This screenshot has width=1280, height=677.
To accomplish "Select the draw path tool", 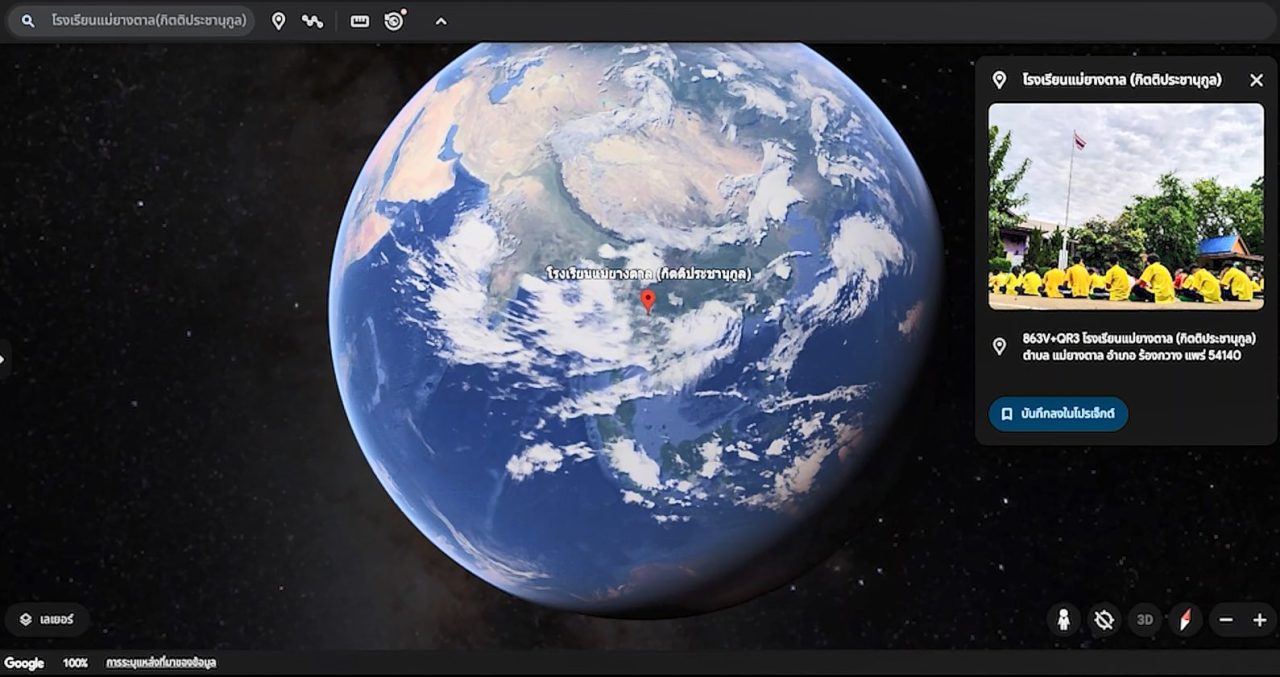I will coord(313,21).
